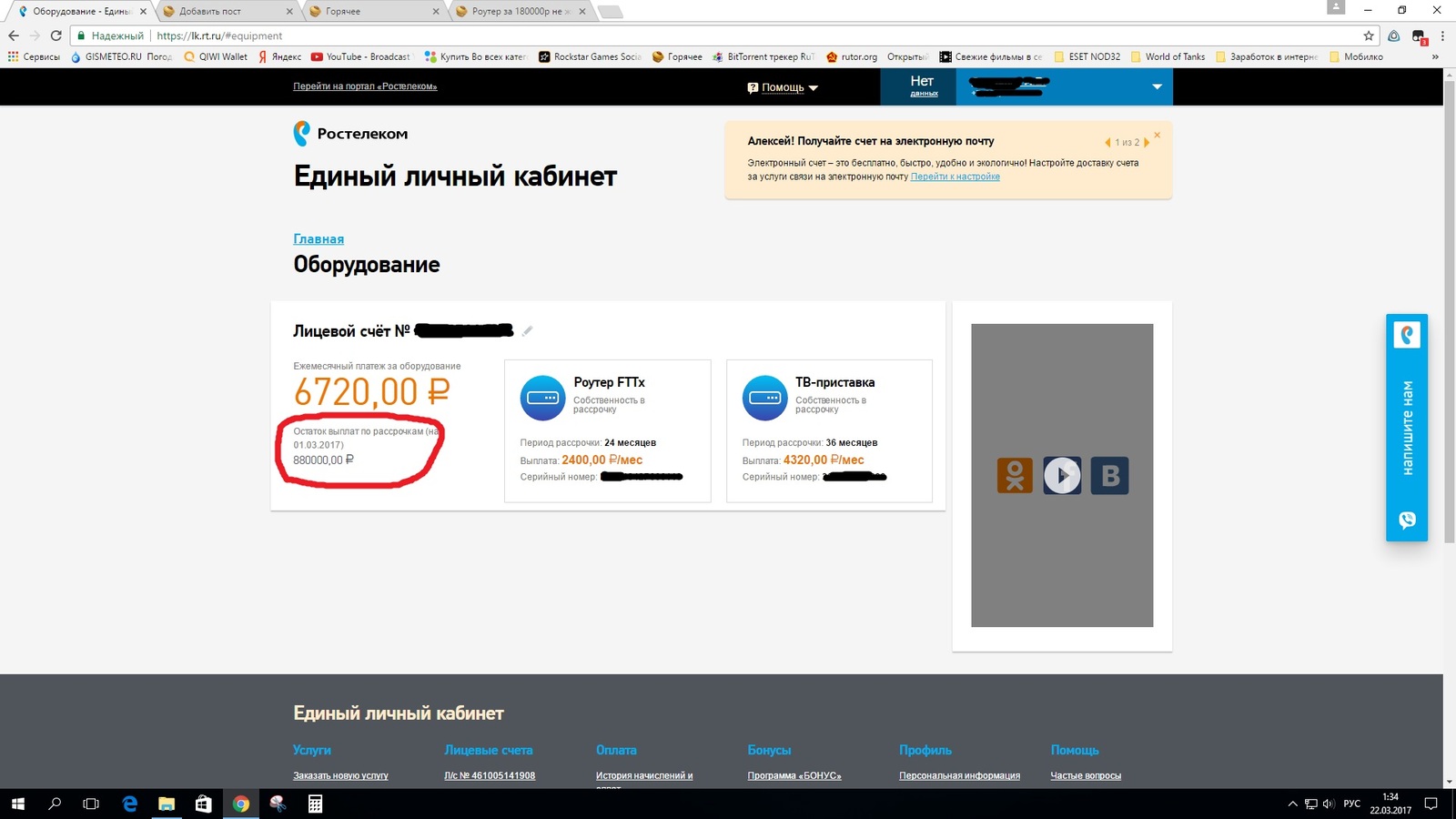This screenshot has height=819, width=1456.
Task: Click the РУС language indicator in tray
Action: pos(1352,804)
